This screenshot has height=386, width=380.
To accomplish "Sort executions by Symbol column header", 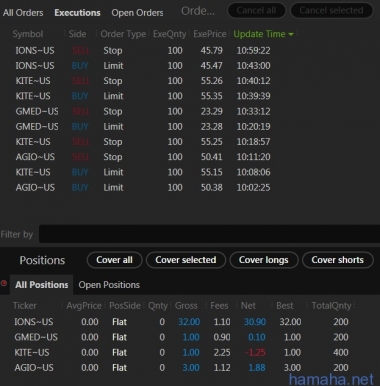I will coord(28,34).
